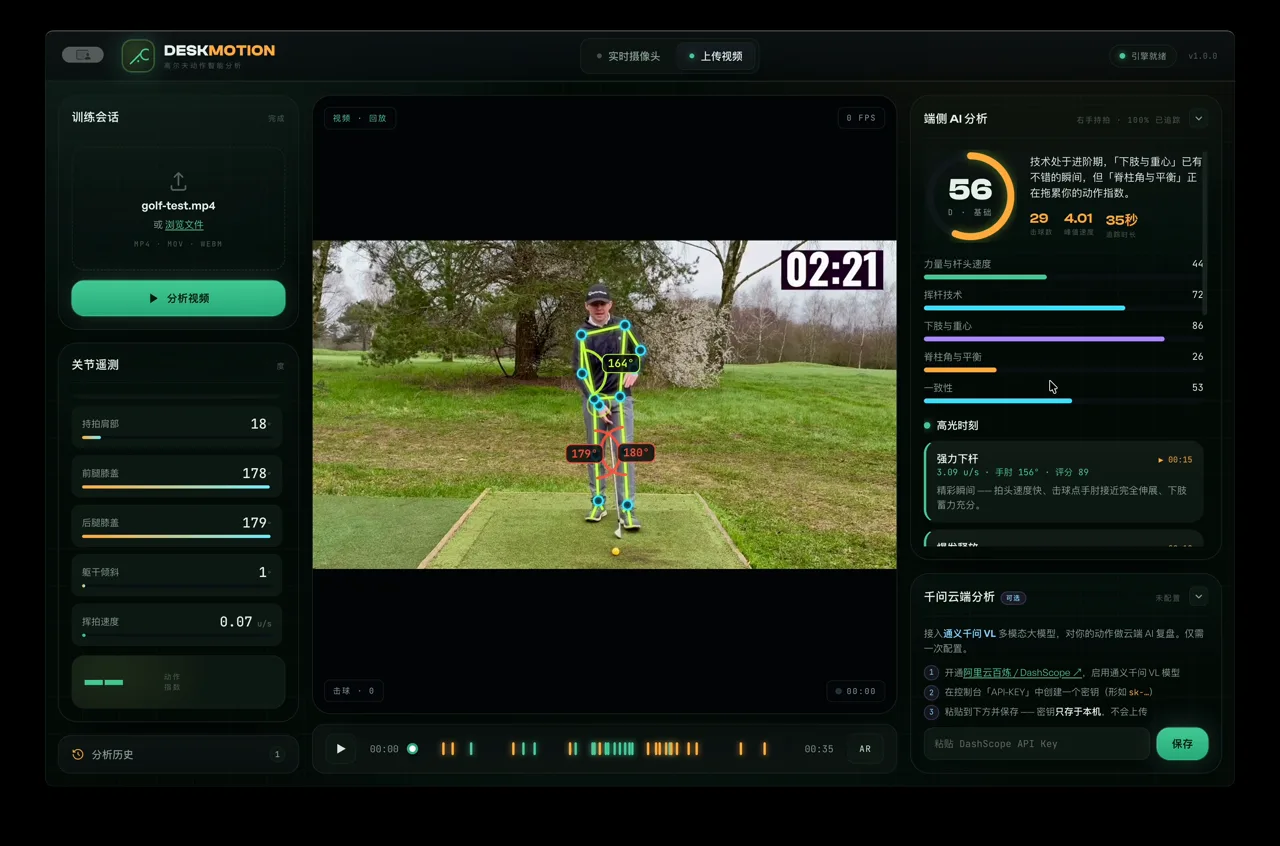
Task: Click the 4.01 peak speed value
Action: 1078,218
